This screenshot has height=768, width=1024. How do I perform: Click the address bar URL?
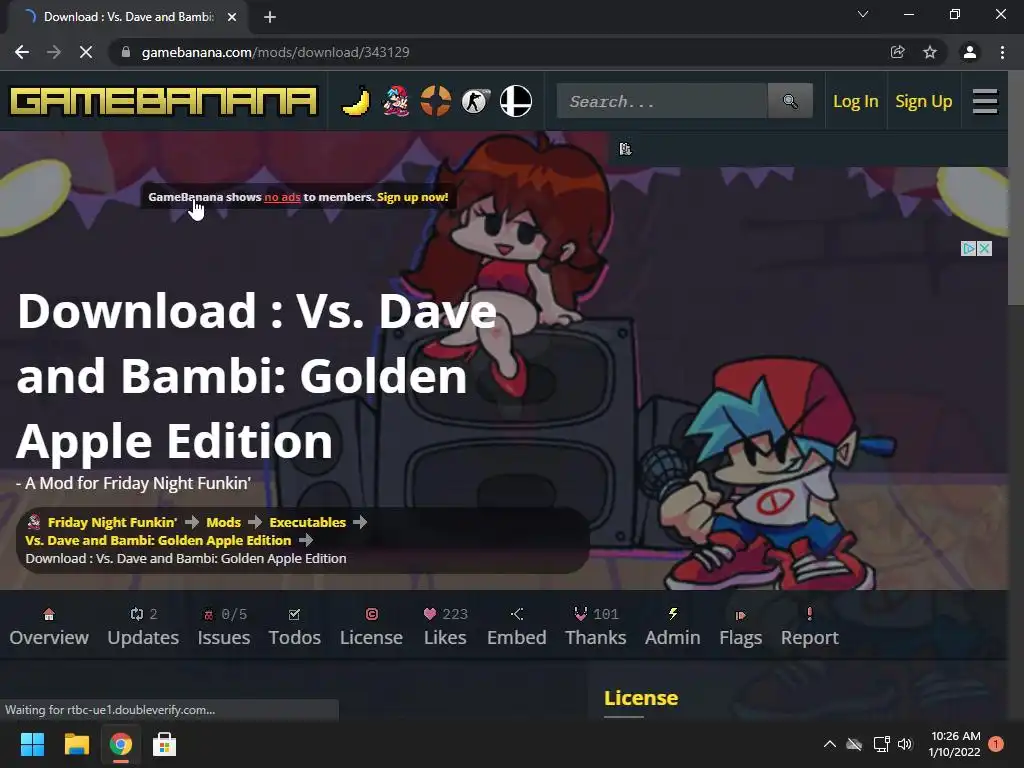tap(276, 52)
